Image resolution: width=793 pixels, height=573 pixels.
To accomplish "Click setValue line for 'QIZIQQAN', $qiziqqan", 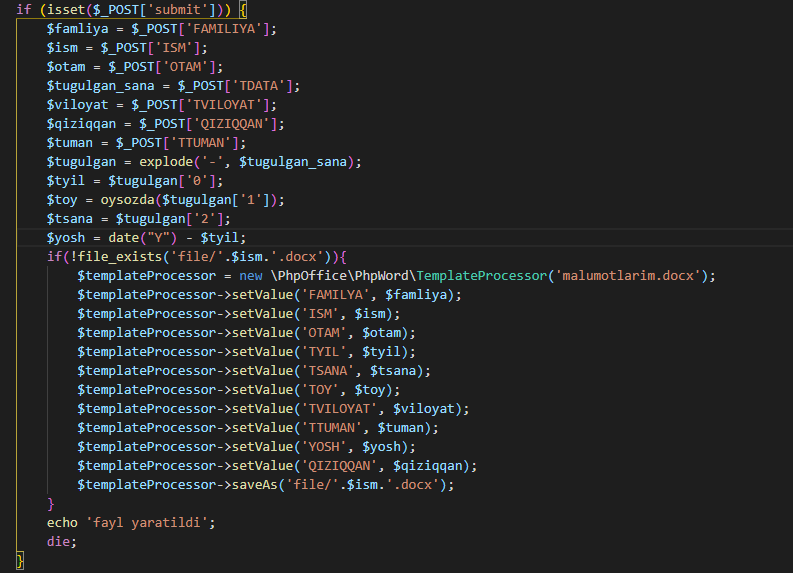I will point(277,466).
